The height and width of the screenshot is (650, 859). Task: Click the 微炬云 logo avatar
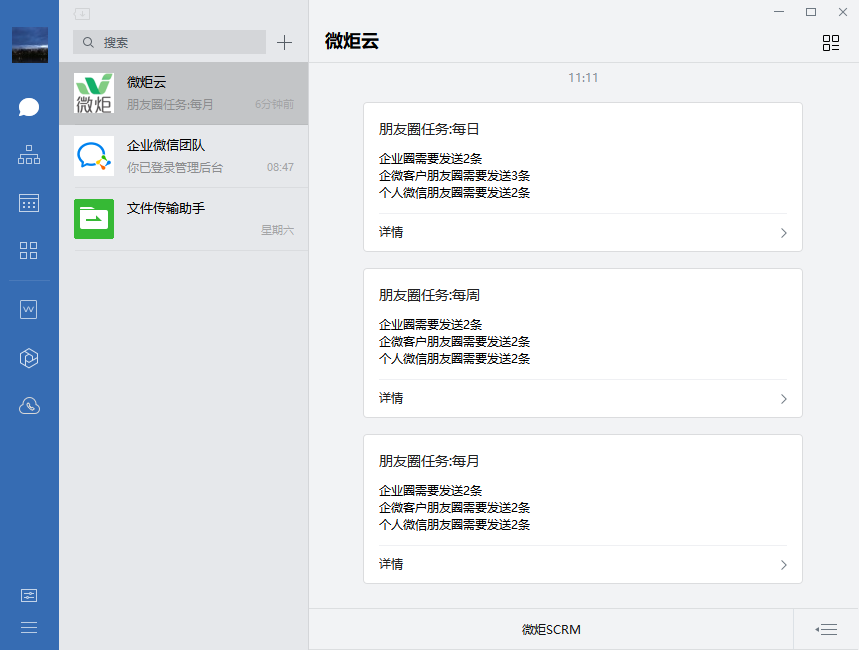pos(94,93)
